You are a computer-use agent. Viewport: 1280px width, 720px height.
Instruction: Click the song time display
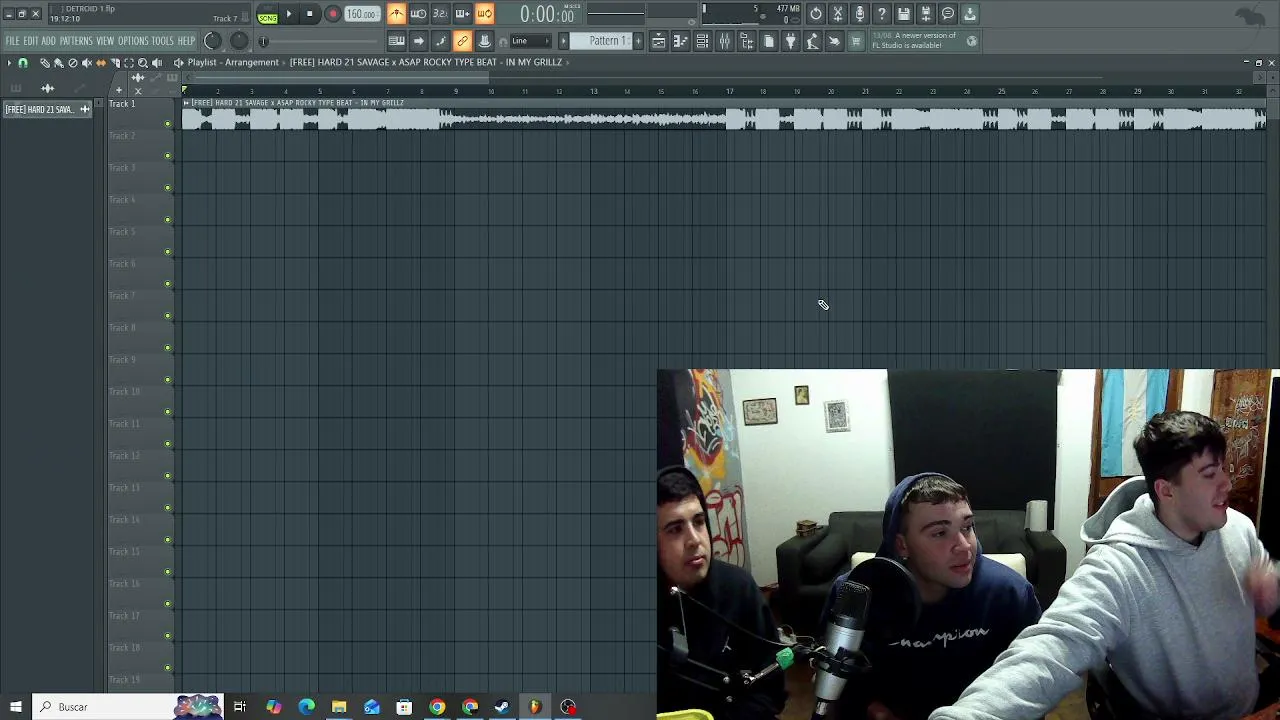coord(547,14)
